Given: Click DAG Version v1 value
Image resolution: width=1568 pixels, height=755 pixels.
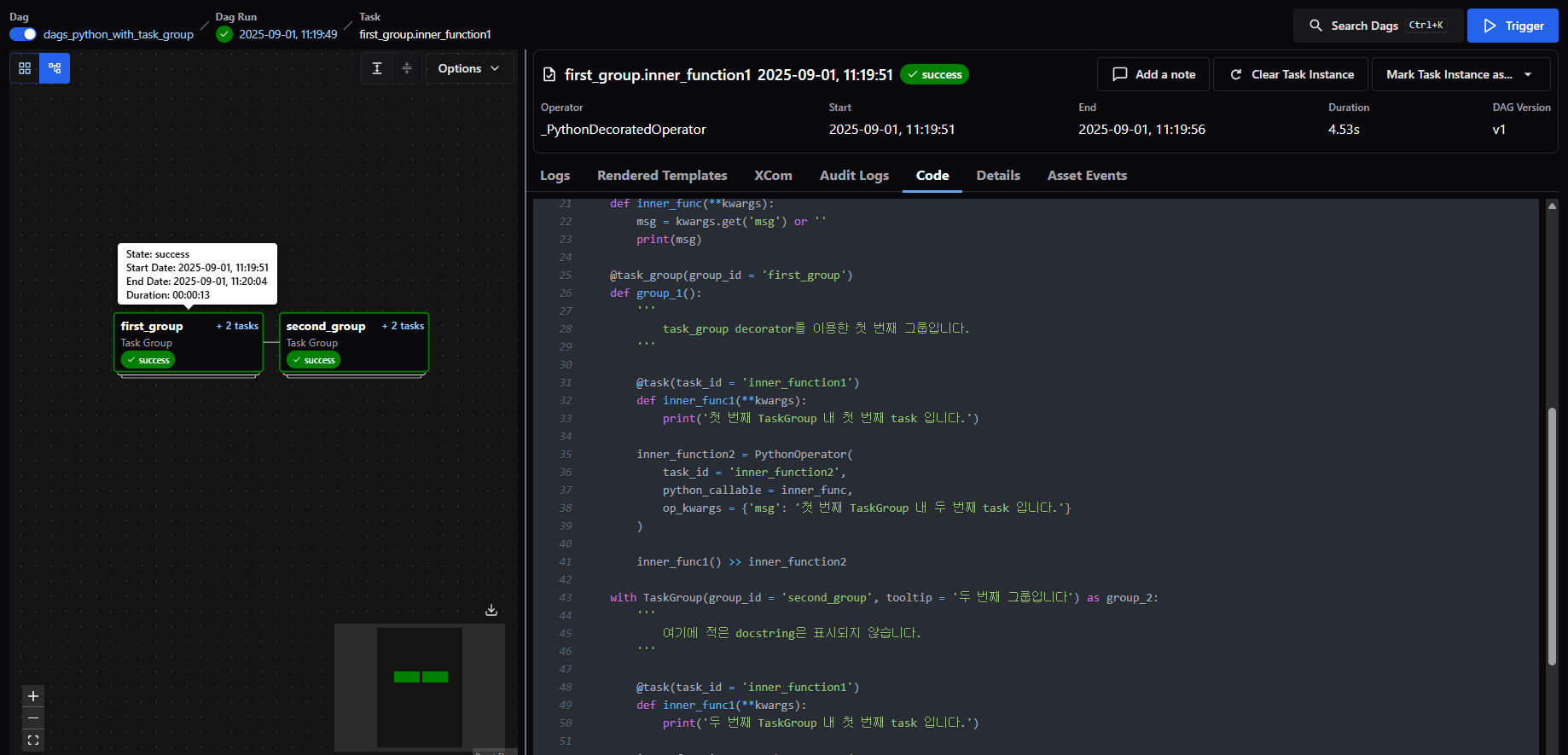Looking at the screenshot, I should click(x=1499, y=130).
